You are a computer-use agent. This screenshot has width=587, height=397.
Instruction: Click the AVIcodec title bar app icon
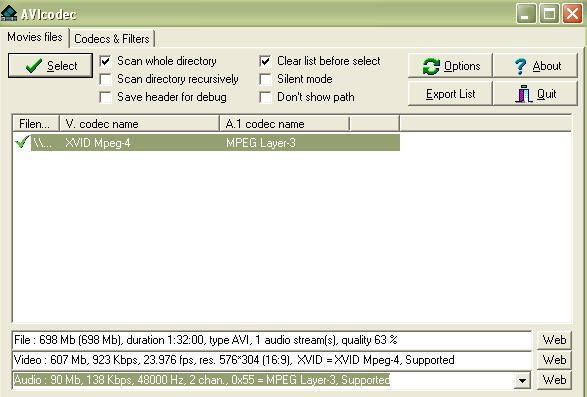tap(9, 13)
